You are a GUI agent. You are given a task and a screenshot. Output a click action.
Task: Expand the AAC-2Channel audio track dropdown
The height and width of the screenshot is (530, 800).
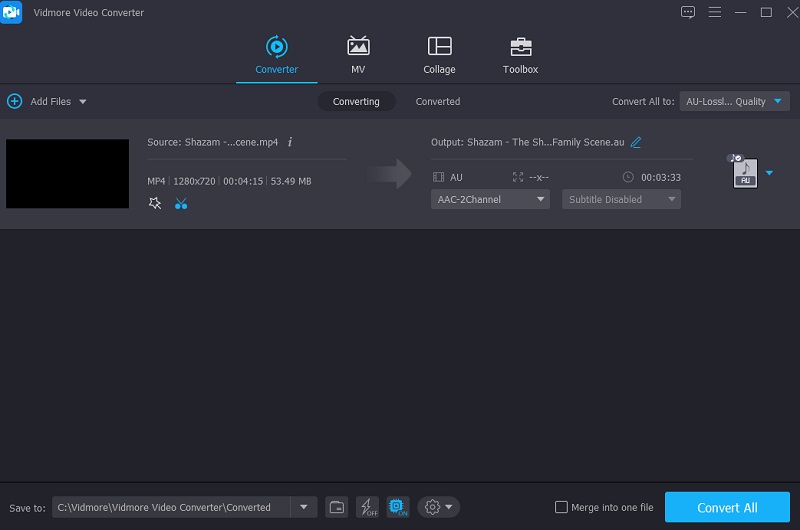(x=490, y=199)
